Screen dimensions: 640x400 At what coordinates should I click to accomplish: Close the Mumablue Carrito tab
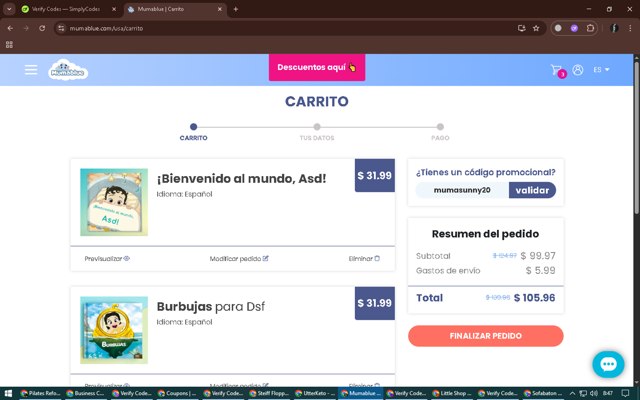tap(220, 9)
